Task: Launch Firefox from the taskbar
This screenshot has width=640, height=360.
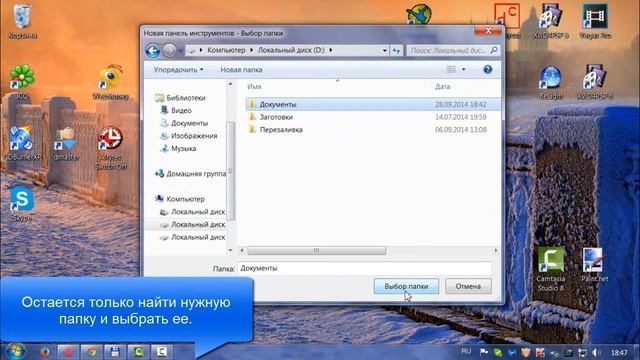Action: click(x=44, y=352)
